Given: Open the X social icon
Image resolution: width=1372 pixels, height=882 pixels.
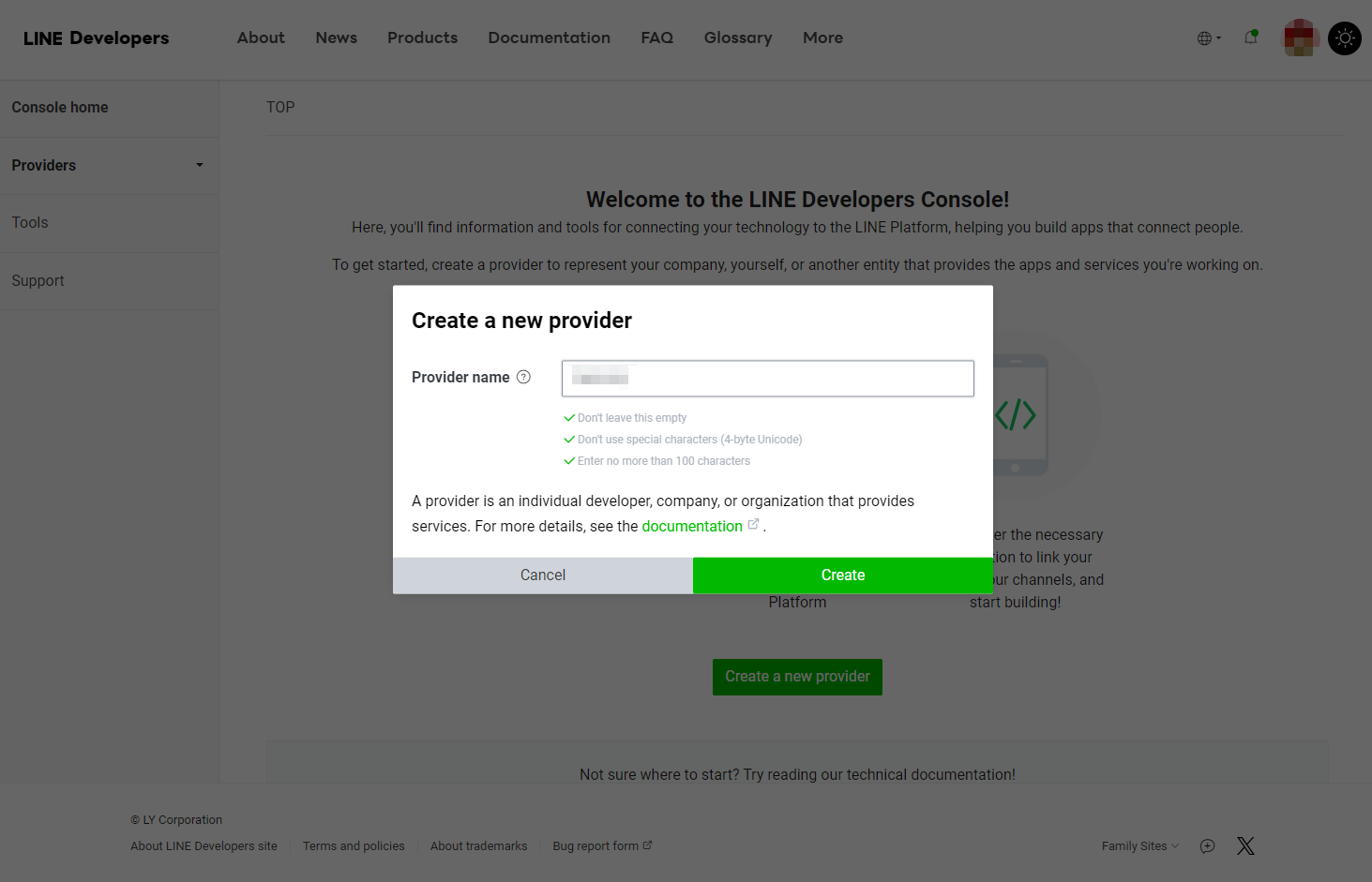Looking at the screenshot, I should (1245, 846).
